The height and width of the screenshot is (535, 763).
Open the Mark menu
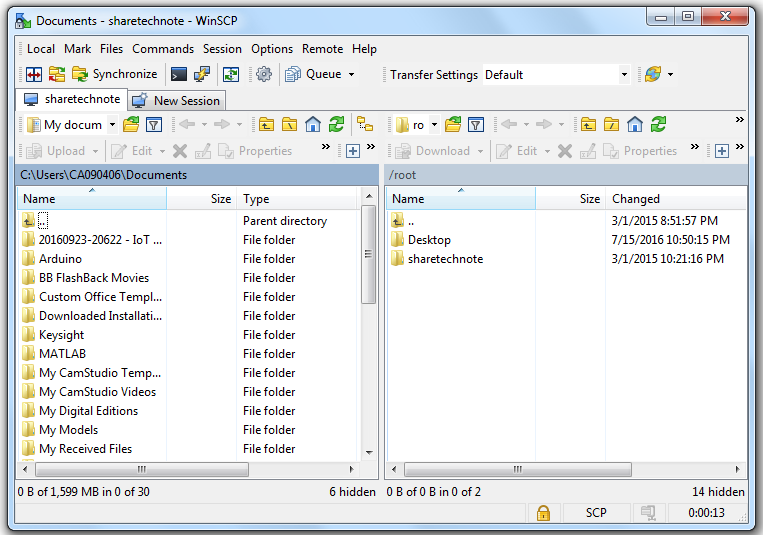coord(77,49)
